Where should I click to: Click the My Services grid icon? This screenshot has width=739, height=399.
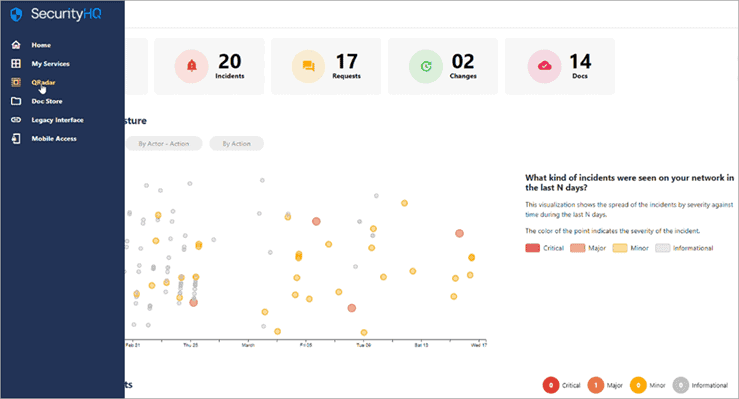point(16,63)
